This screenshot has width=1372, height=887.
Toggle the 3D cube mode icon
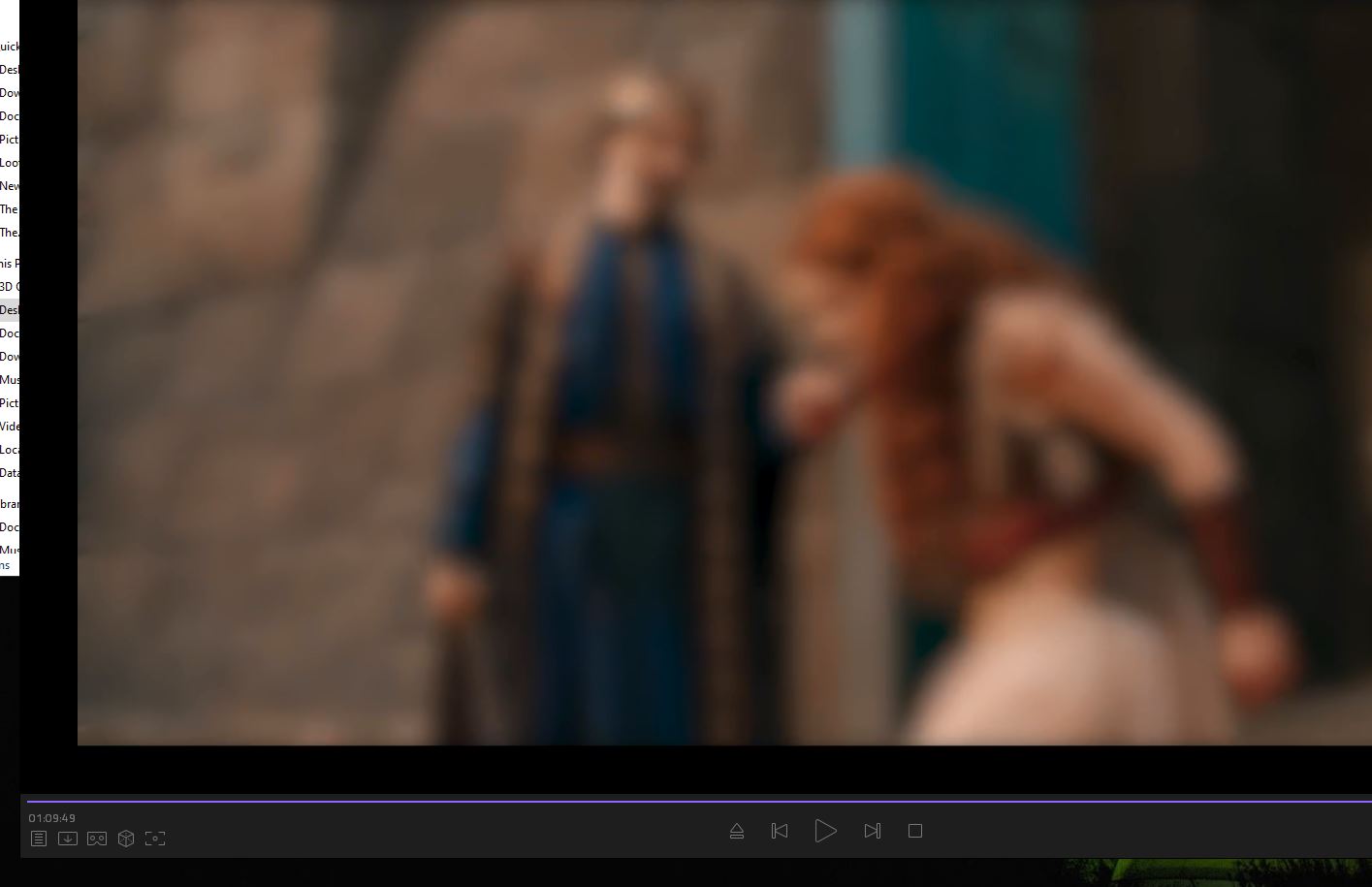[x=126, y=839]
